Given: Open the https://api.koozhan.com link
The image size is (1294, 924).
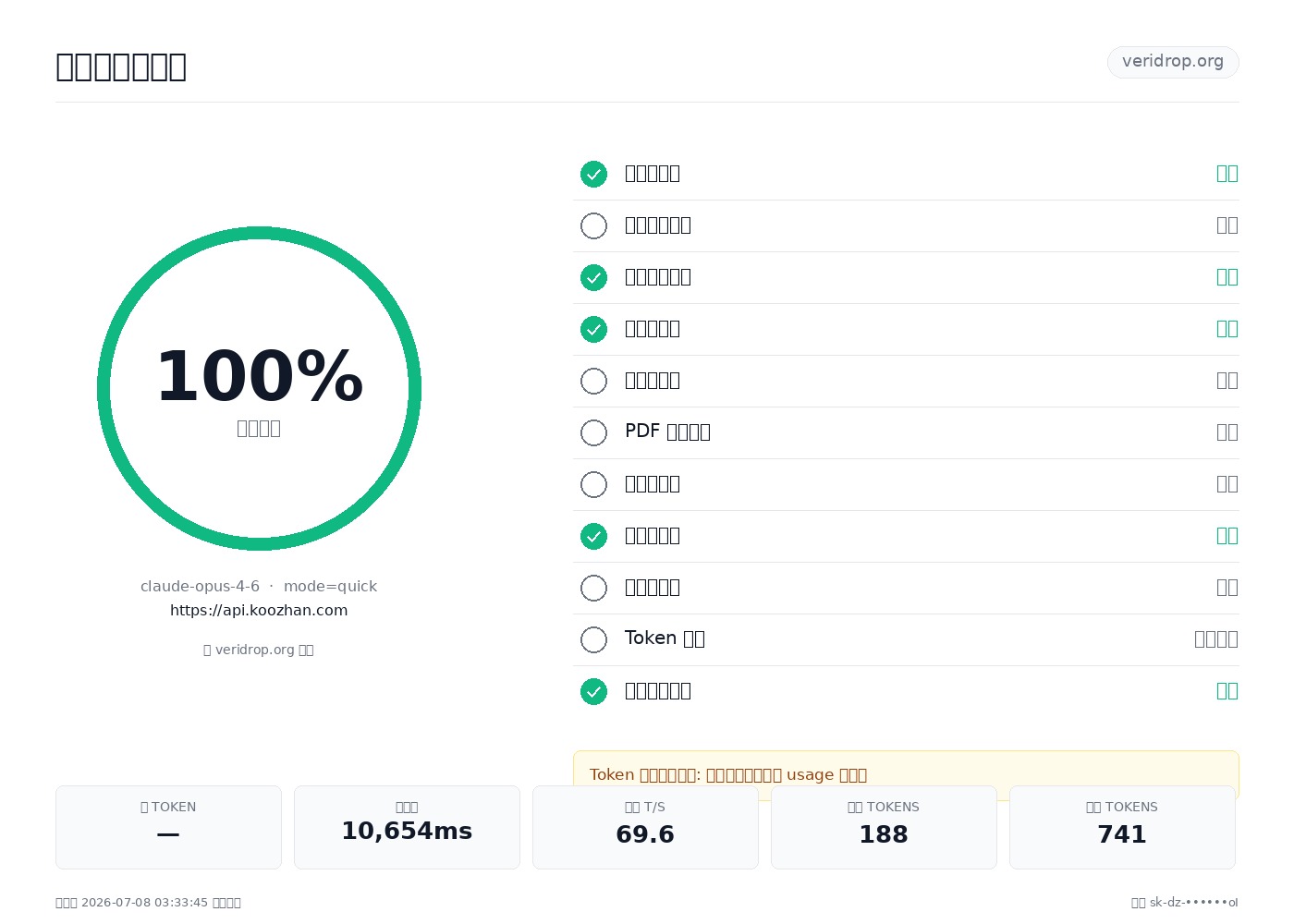Looking at the screenshot, I should [259, 611].
